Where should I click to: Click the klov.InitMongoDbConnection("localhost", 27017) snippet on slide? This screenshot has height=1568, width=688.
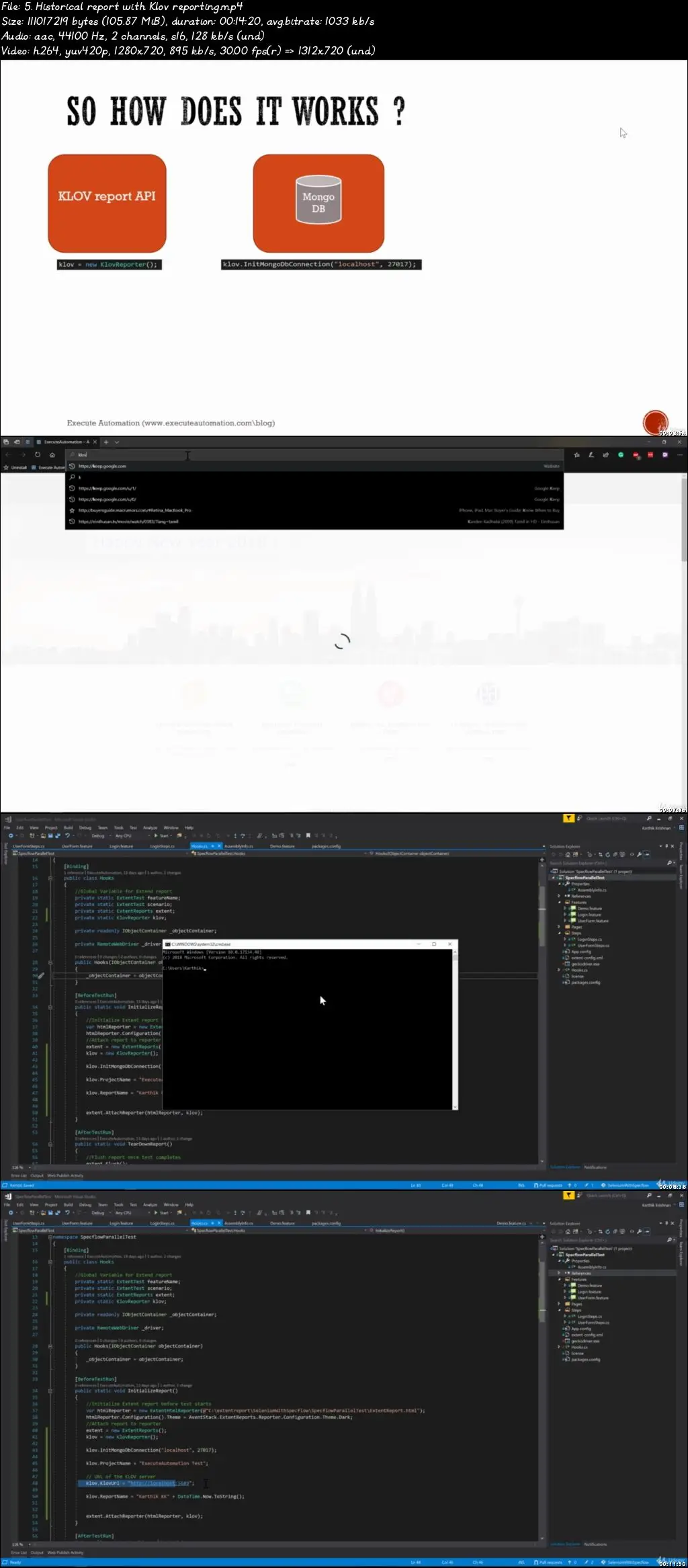tap(321, 265)
